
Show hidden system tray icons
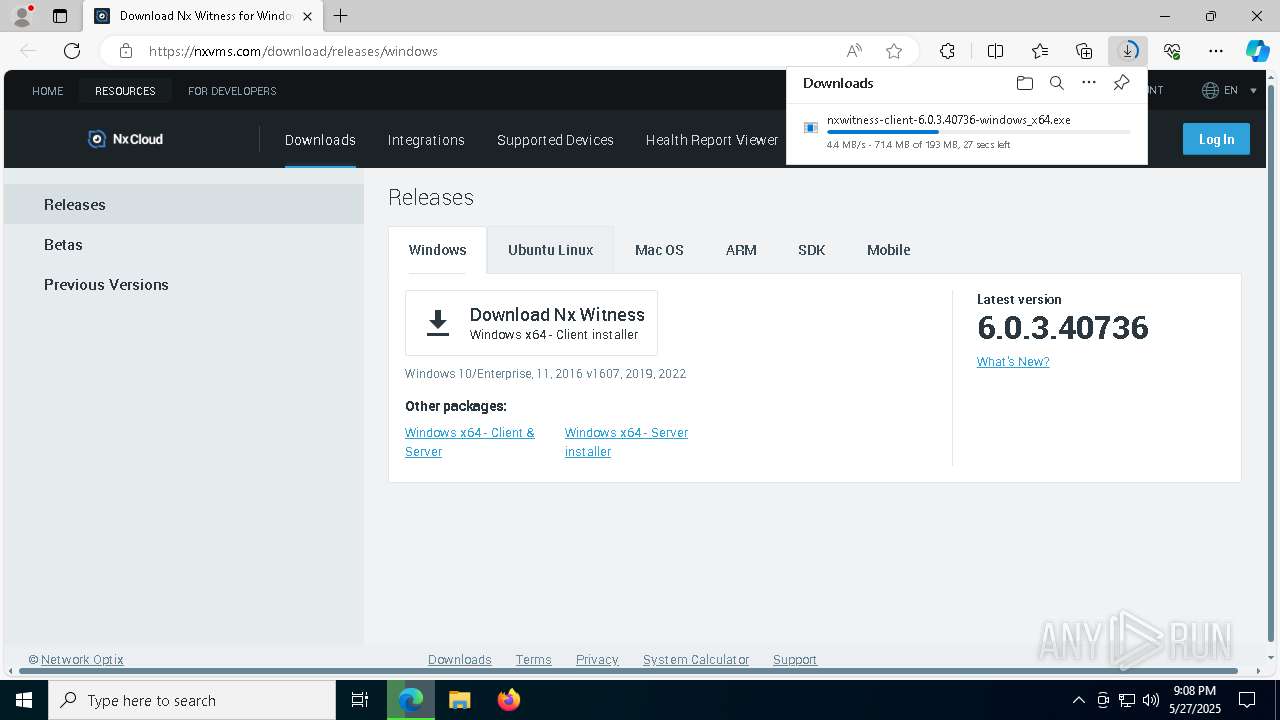[x=1078, y=700]
